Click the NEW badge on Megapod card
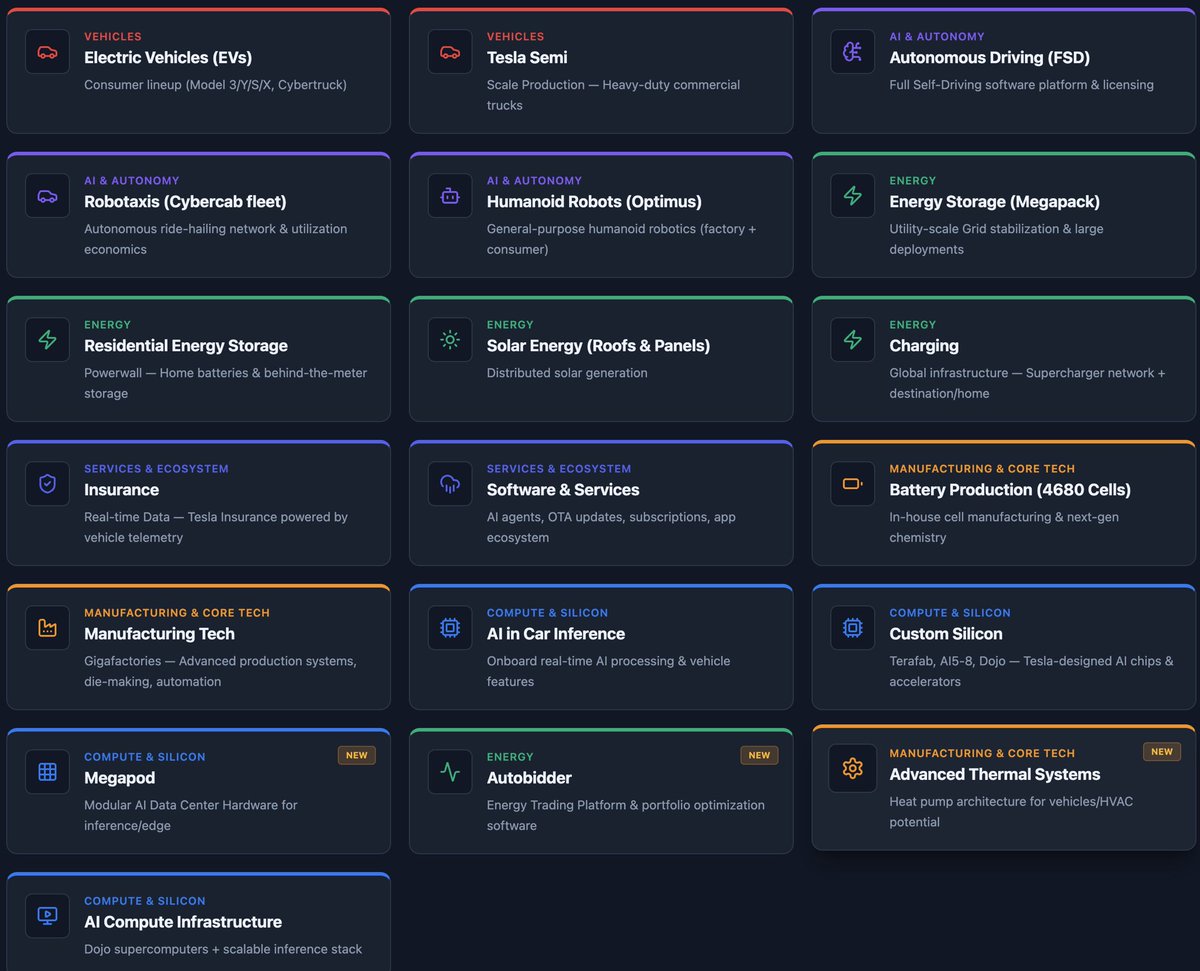 [x=357, y=755]
